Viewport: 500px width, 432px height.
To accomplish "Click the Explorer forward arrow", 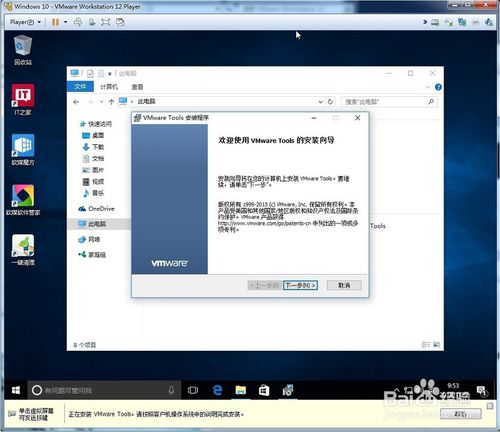I will pos(90,102).
